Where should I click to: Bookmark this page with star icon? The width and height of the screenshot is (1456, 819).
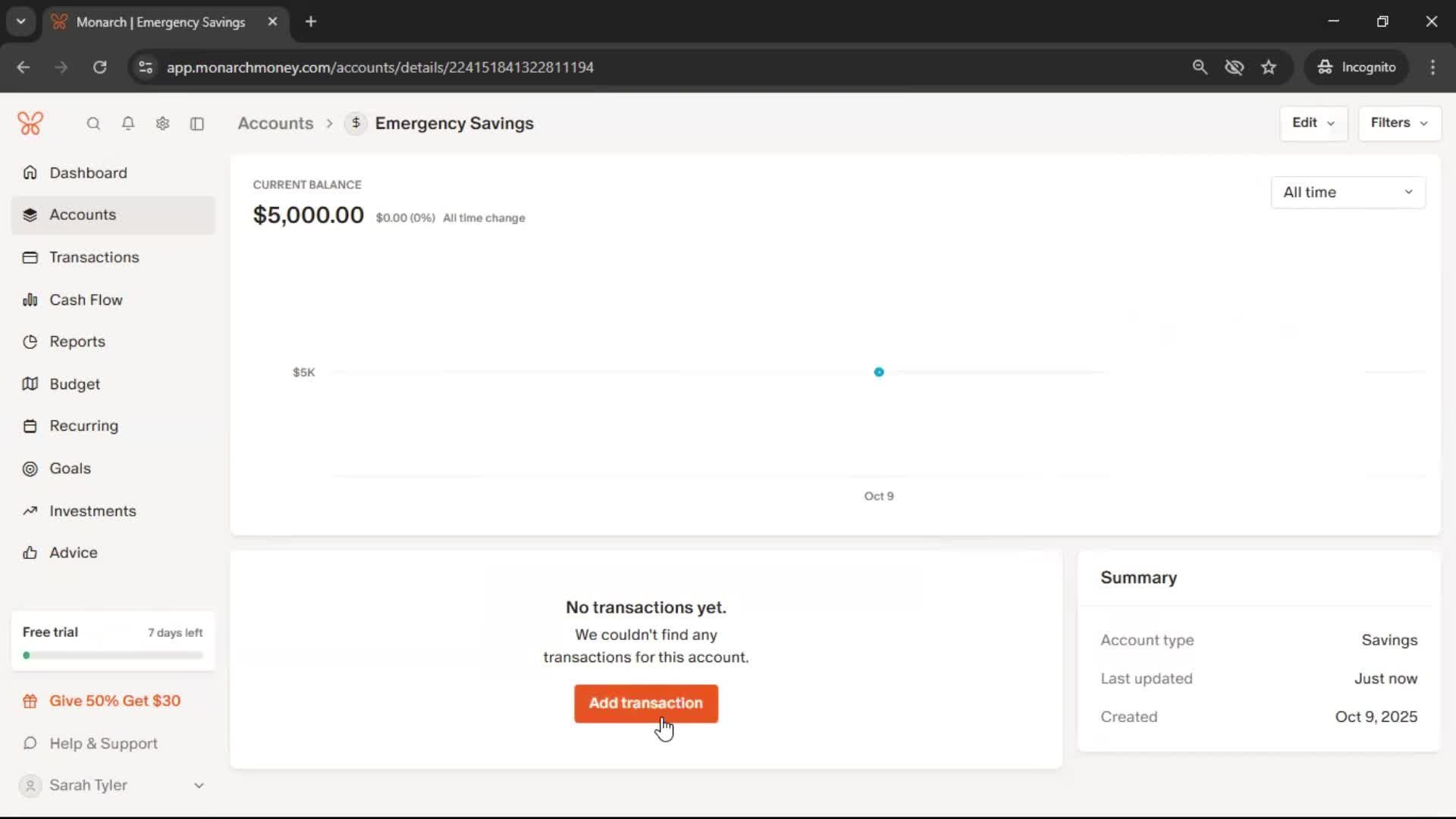tap(1269, 67)
